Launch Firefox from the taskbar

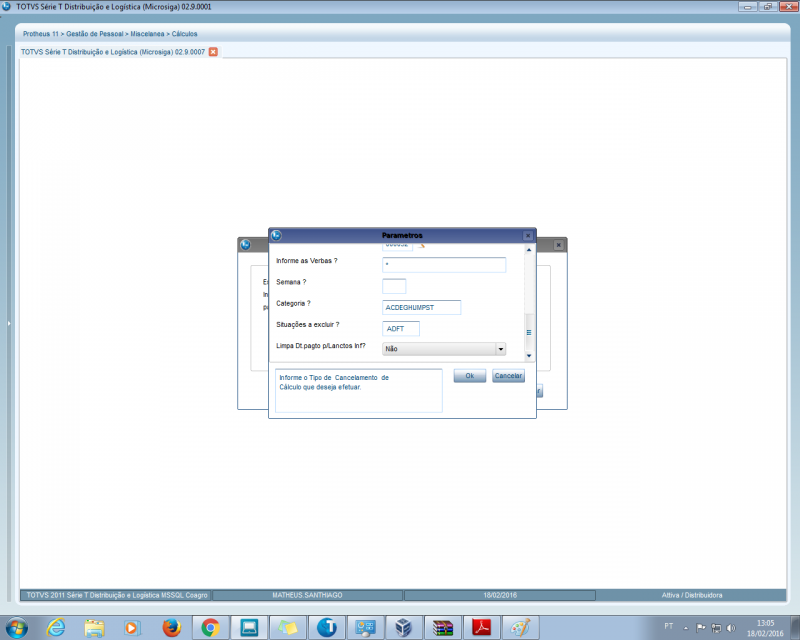coord(171,628)
